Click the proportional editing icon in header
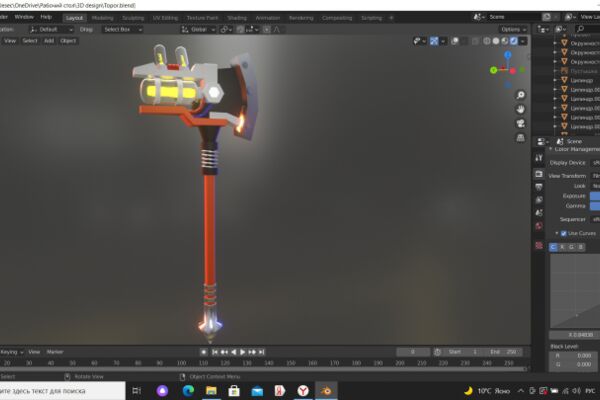Screen dimensions: 600x400 pos(267,29)
